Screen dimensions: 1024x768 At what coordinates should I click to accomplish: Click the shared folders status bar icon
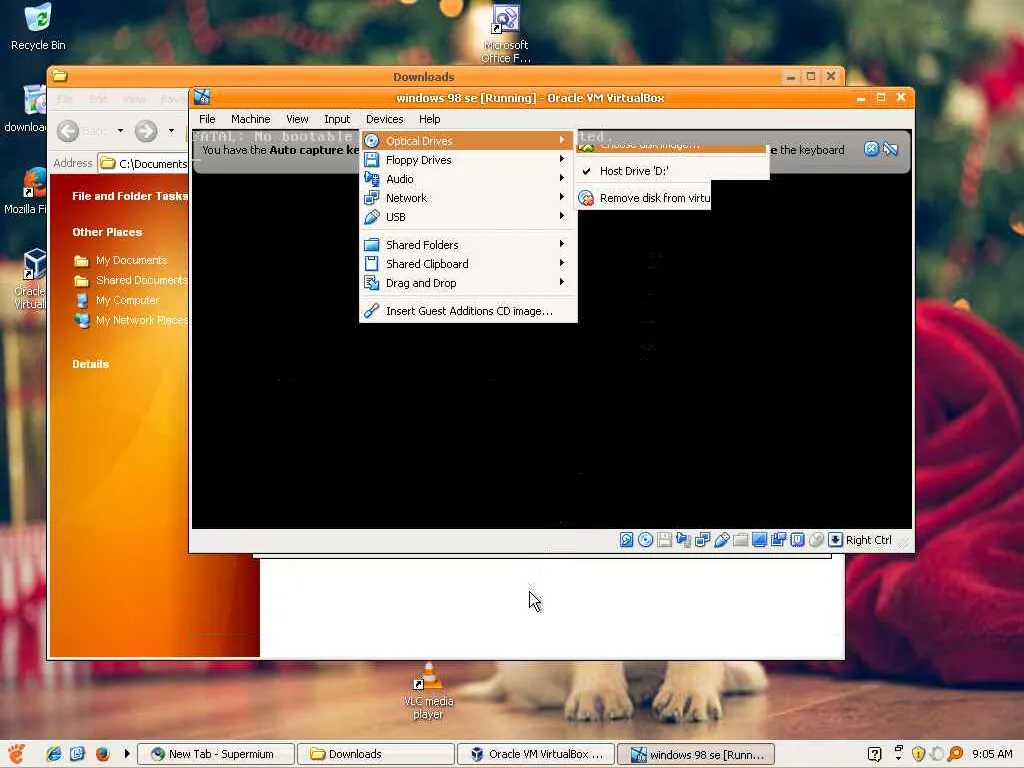[x=740, y=539]
